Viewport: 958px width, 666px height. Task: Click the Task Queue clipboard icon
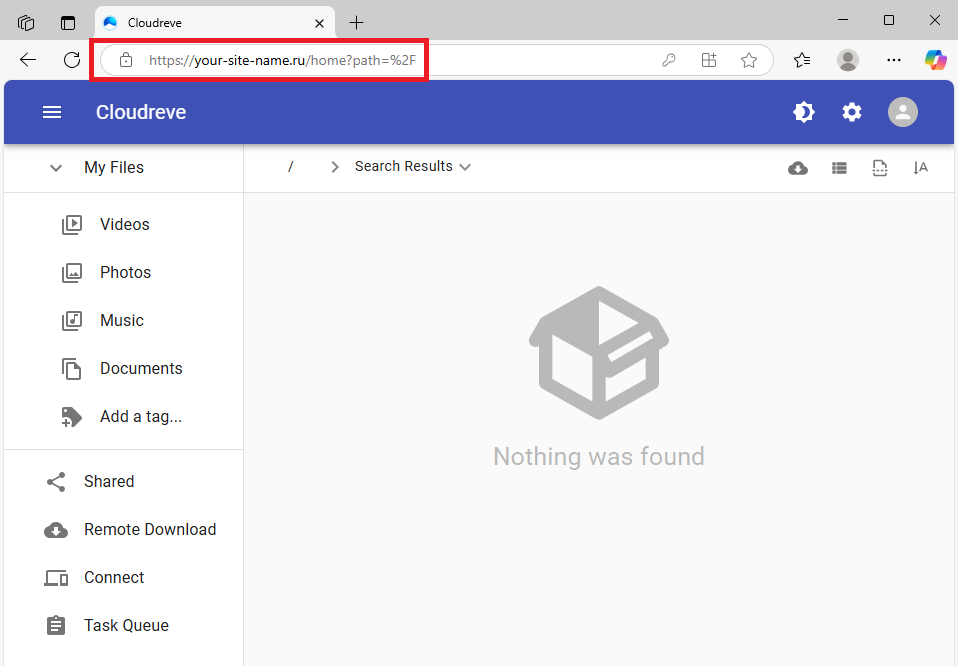point(56,626)
